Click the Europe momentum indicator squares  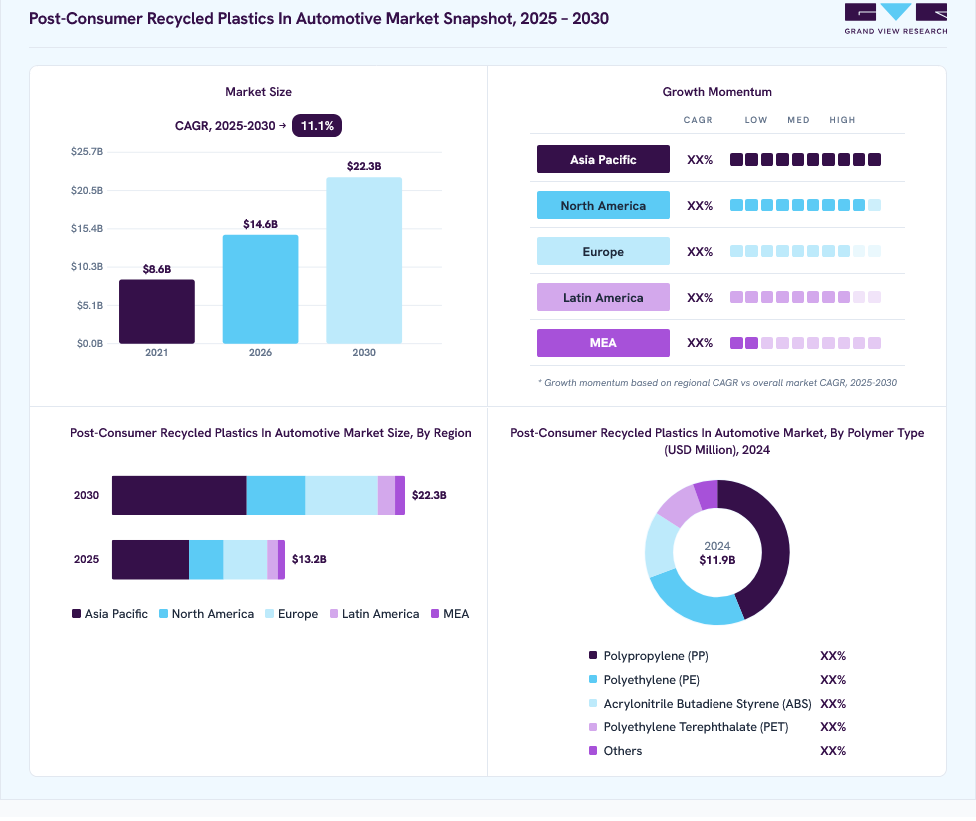(x=805, y=251)
